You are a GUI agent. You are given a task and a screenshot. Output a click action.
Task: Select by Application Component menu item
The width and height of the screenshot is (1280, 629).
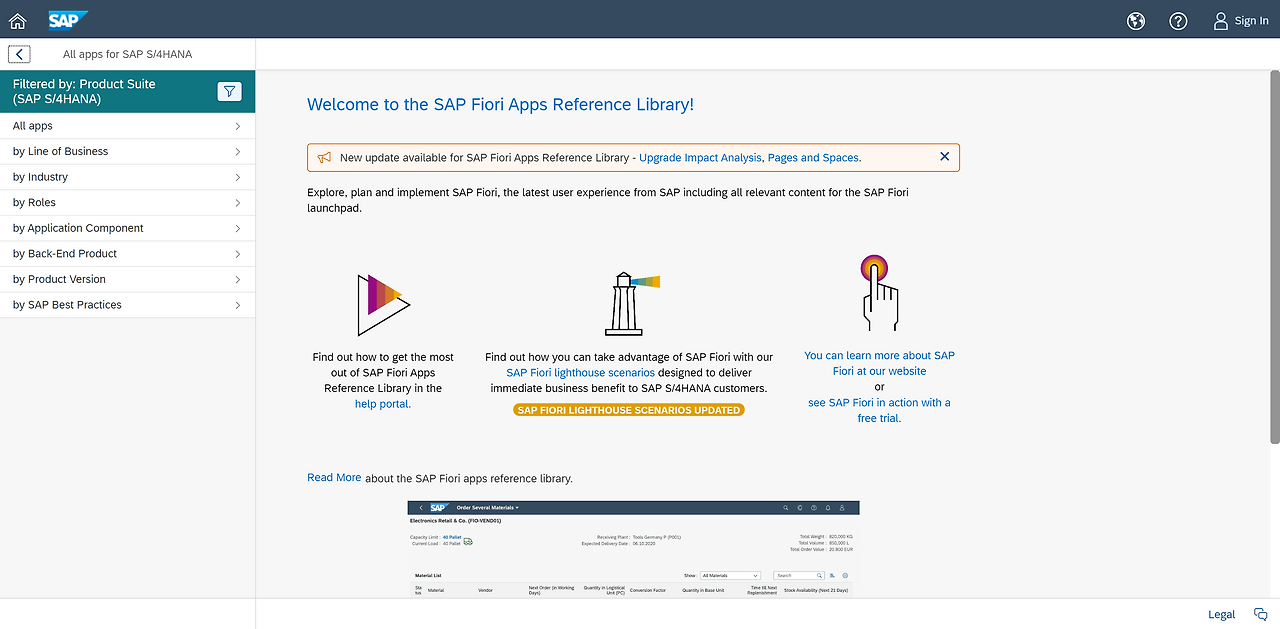tap(127, 228)
